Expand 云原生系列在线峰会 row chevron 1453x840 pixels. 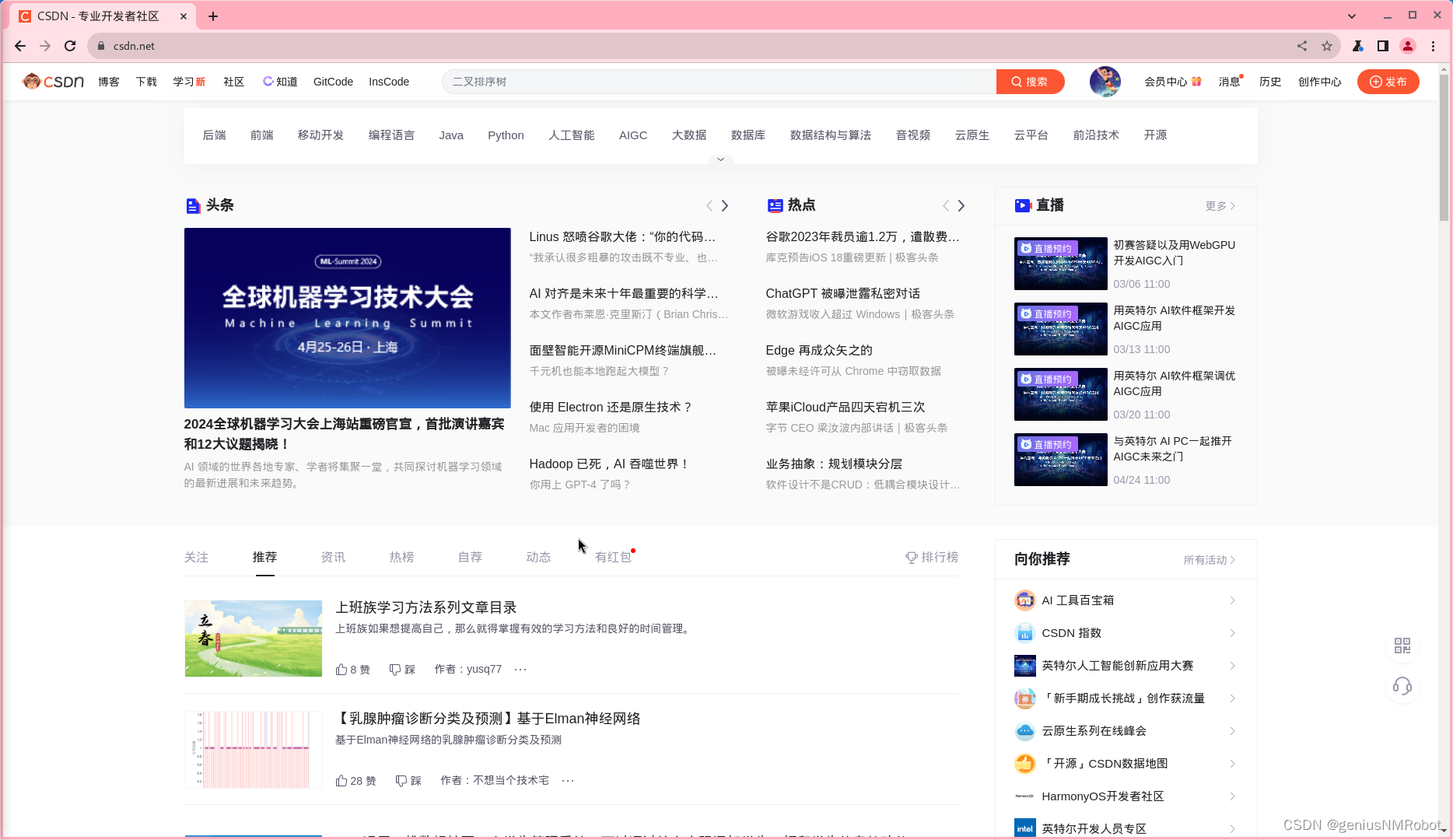point(1232,731)
